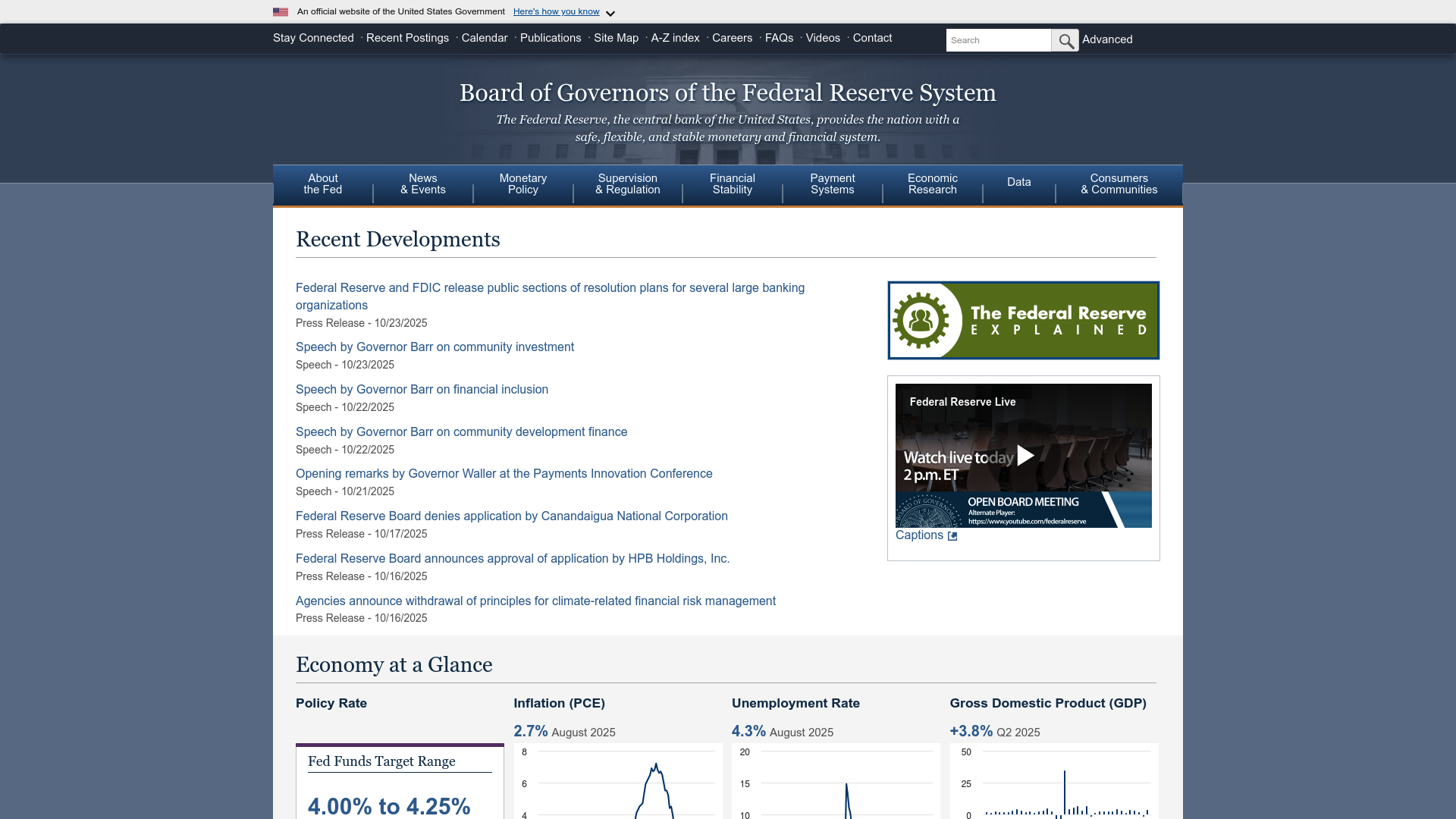The height and width of the screenshot is (819, 1456).
Task: Open the Calendar link
Action: click(x=485, y=38)
